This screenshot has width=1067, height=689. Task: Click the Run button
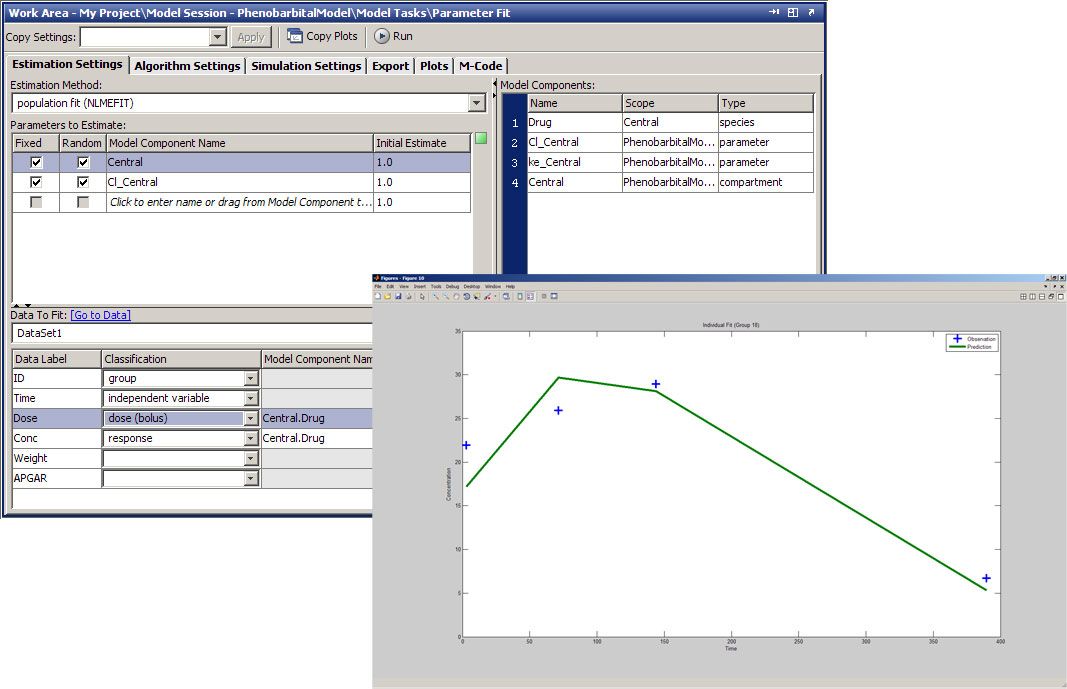[x=393, y=36]
